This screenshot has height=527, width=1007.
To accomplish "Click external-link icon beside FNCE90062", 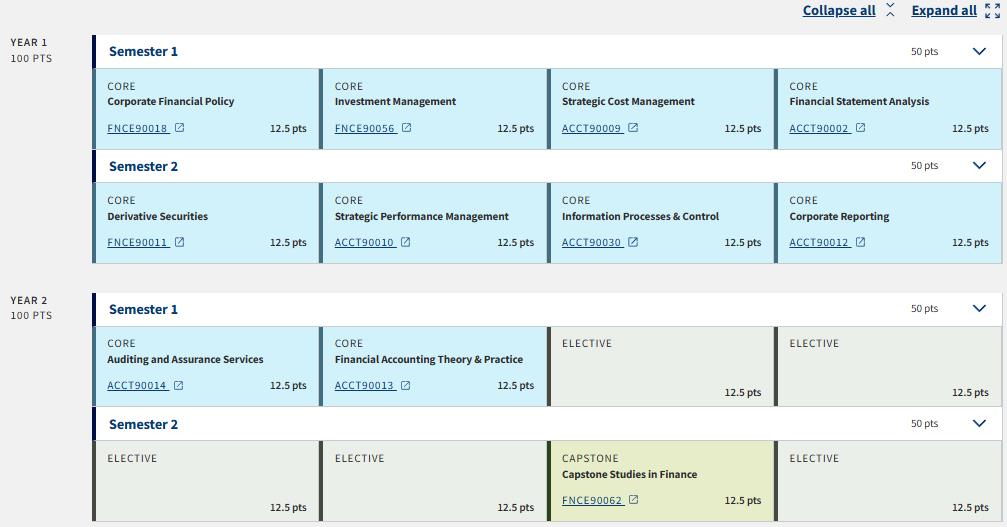I will pyautogui.click(x=634, y=499).
